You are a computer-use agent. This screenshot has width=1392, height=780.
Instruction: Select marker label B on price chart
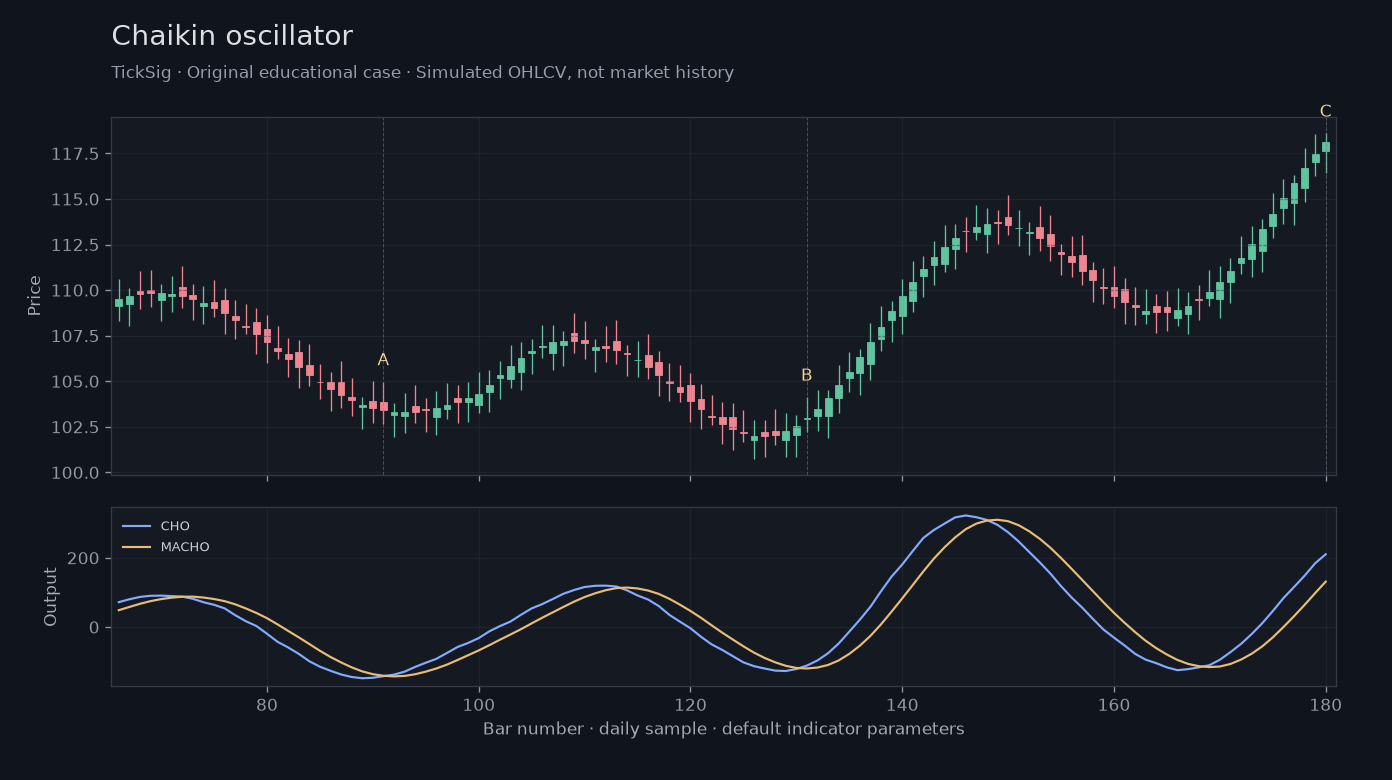pos(806,376)
